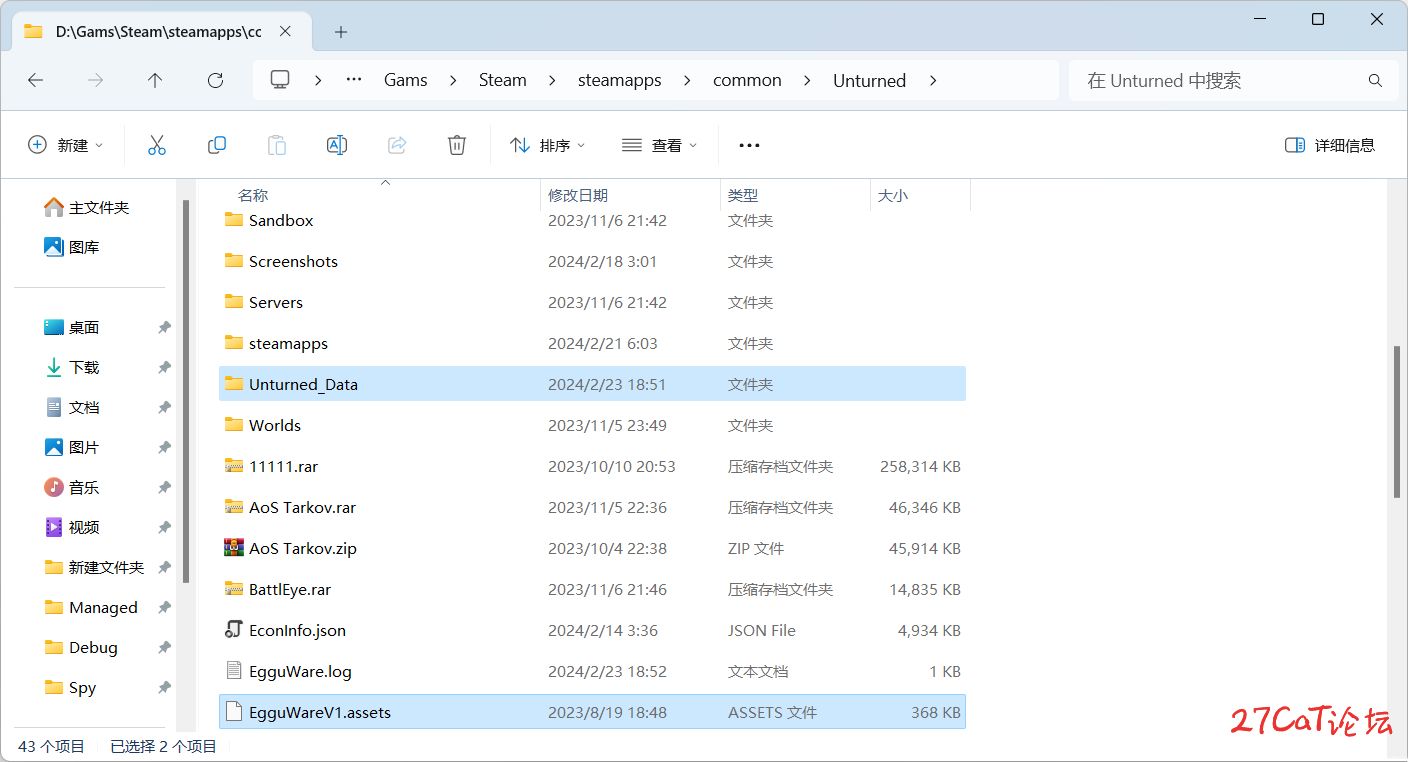
Task: Unpin 音乐 using its pin icon
Action: click(x=164, y=487)
